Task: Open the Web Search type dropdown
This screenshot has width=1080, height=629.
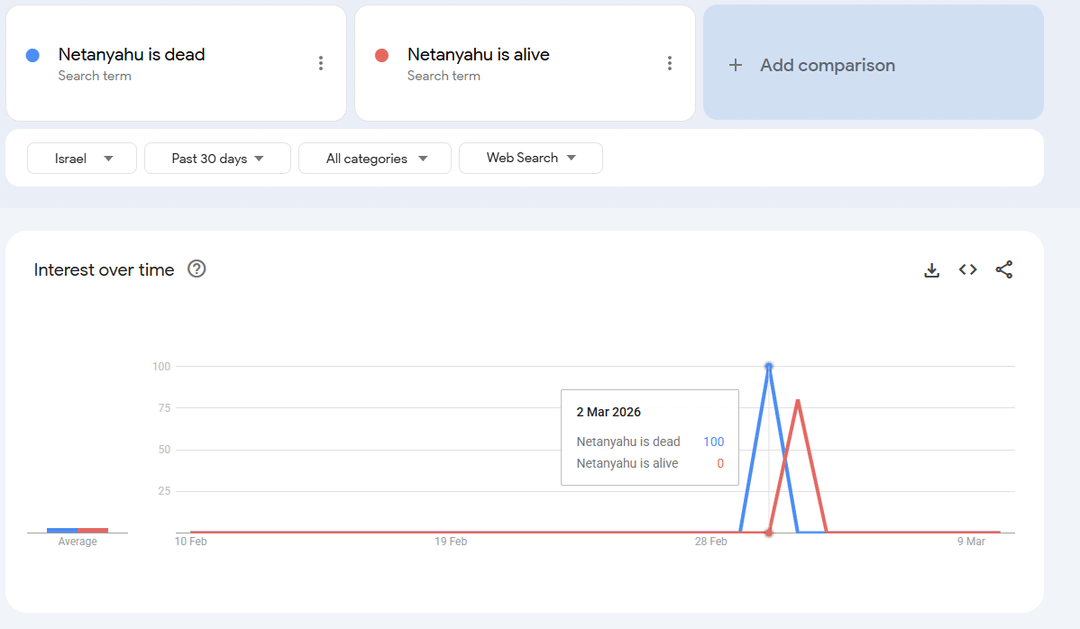Action: 530,158
